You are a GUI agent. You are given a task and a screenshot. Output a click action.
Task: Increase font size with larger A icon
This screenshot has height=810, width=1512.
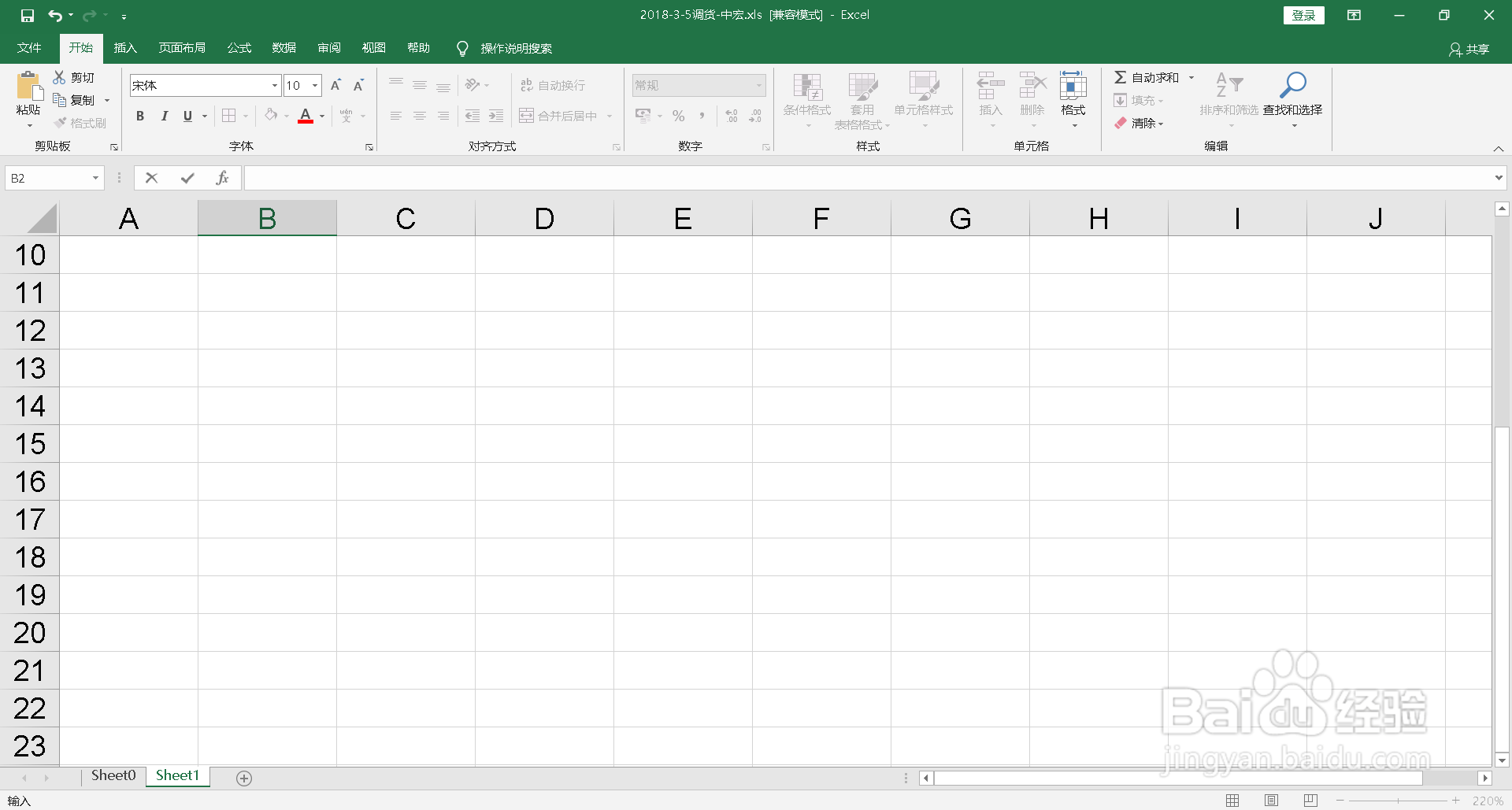pos(335,85)
